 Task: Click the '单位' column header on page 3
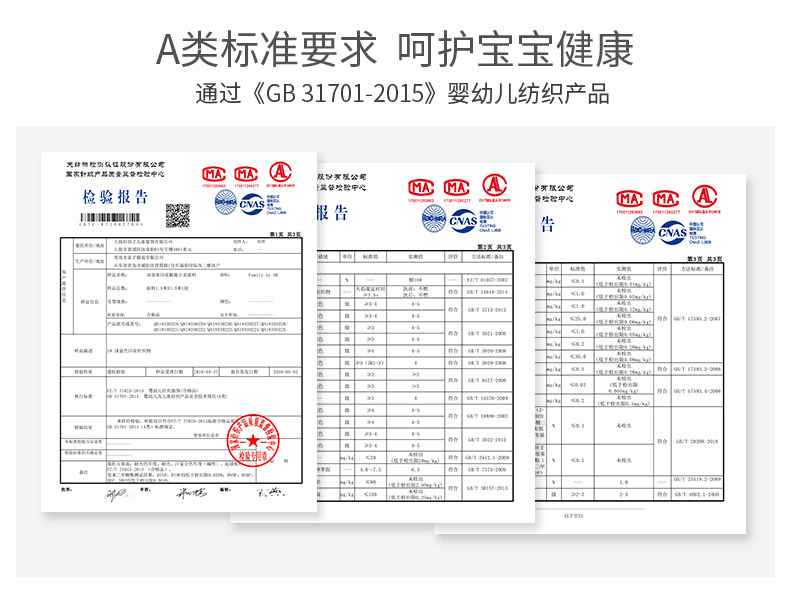(x=554, y=269)
